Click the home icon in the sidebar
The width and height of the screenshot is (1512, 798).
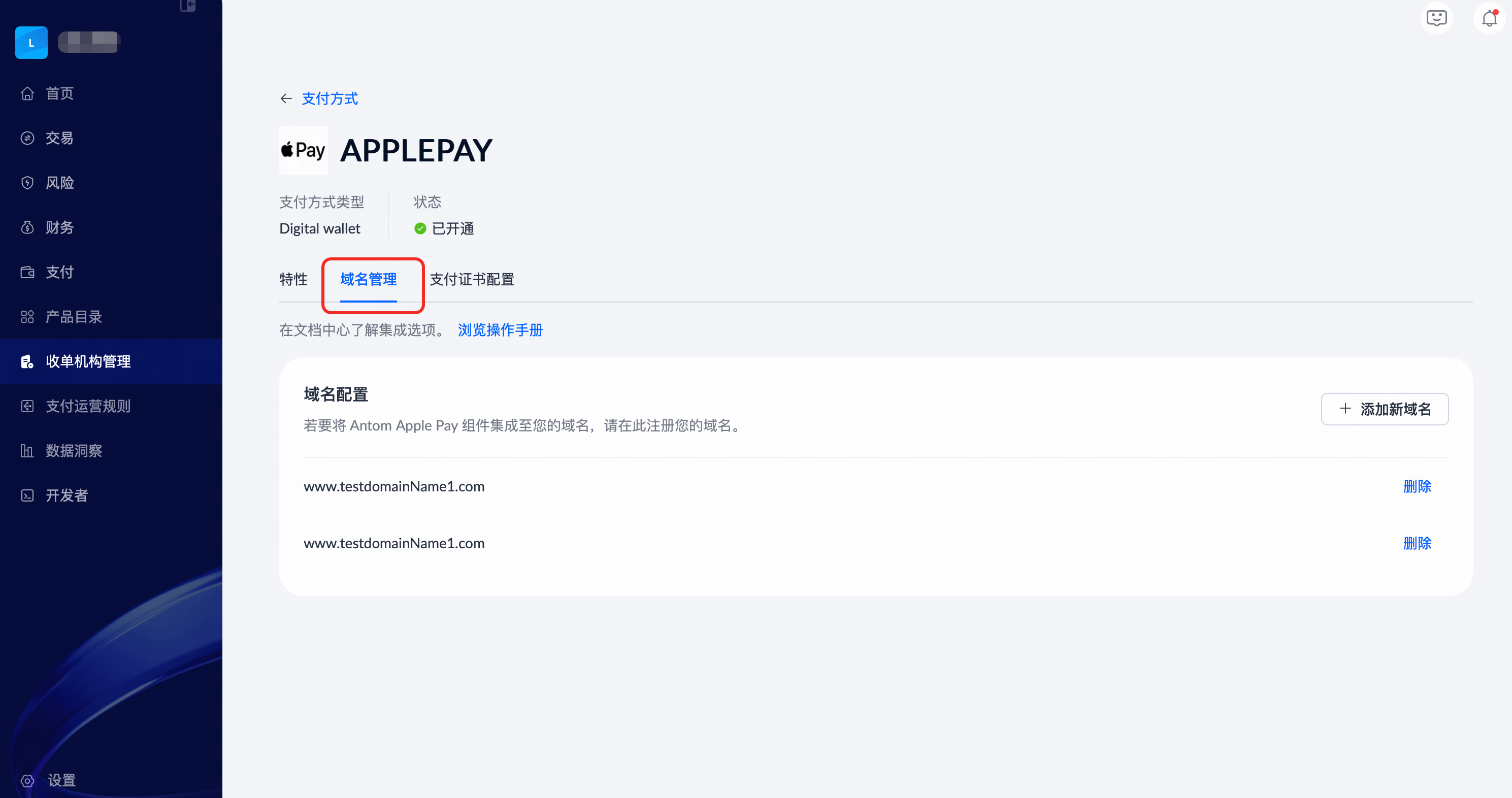(27, 93)
